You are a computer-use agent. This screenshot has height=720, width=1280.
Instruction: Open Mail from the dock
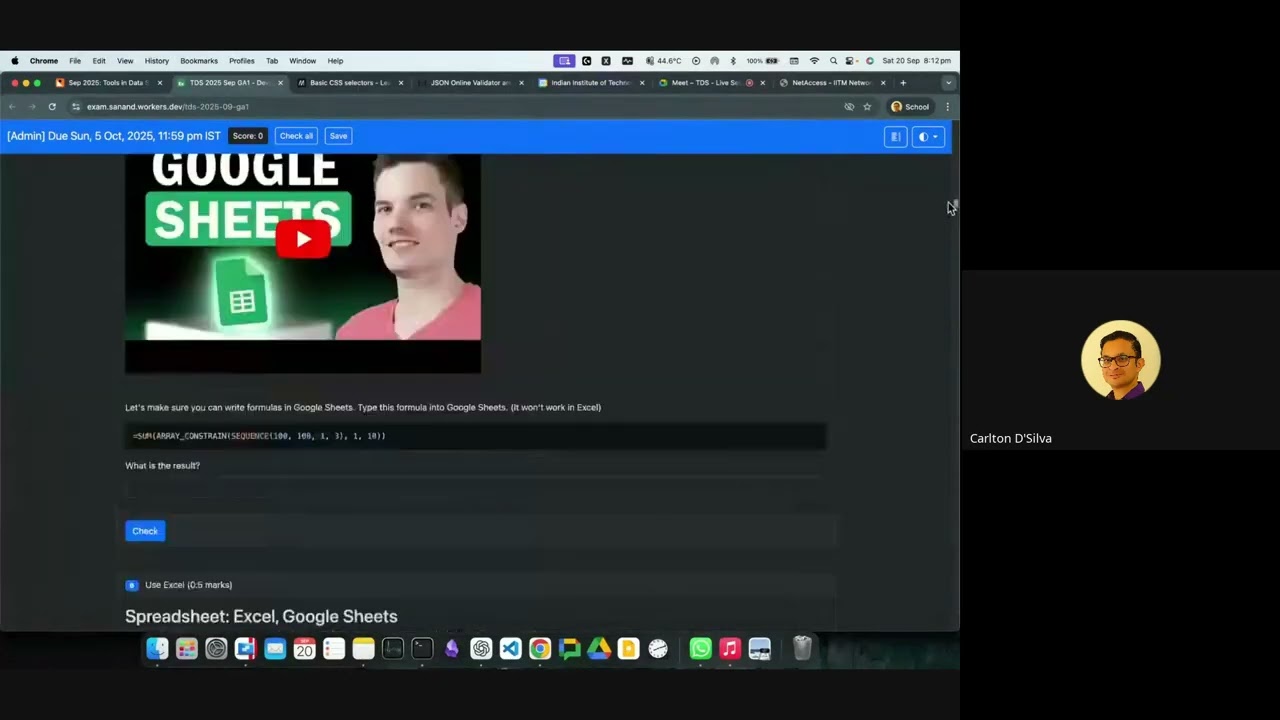pos(275,649)
